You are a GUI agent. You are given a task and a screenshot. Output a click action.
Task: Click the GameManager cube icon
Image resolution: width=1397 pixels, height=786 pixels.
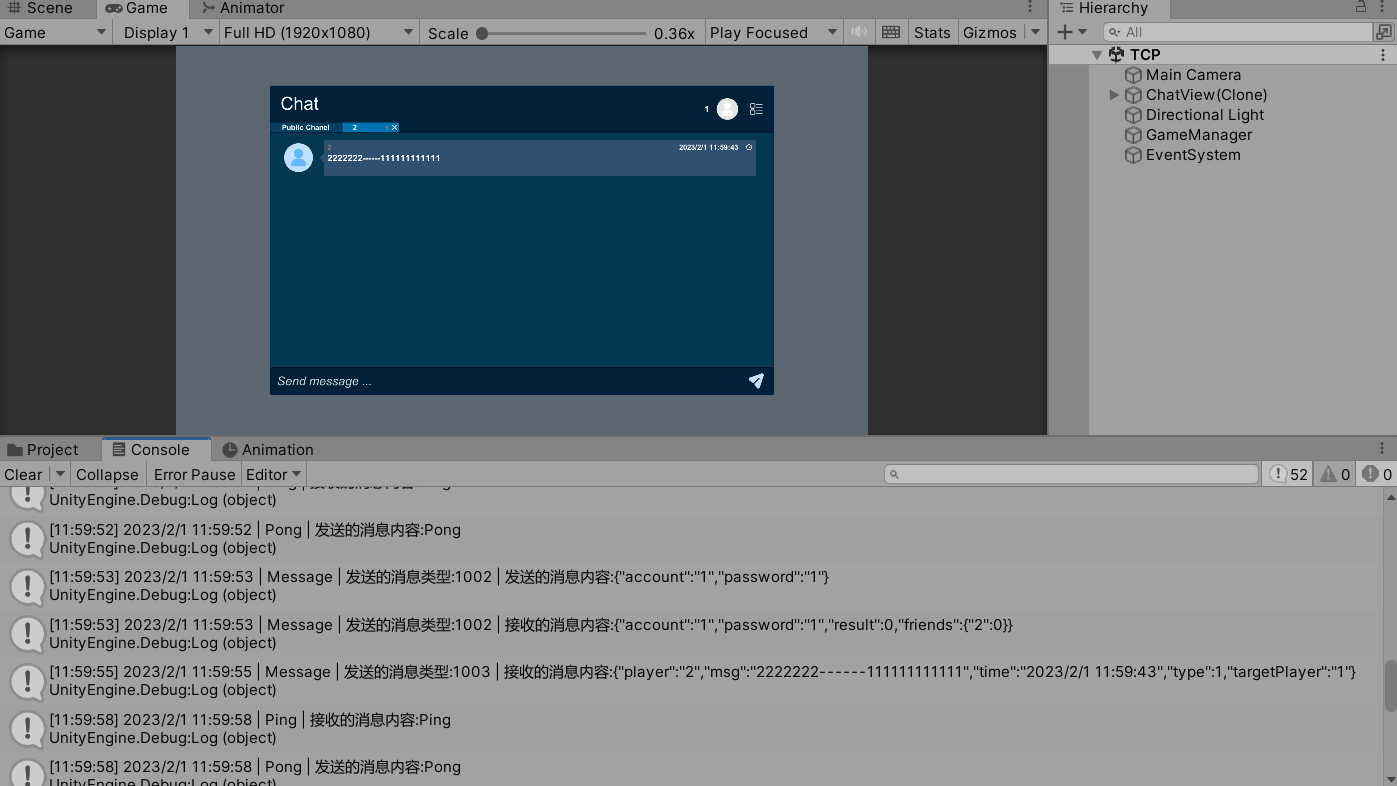1133,135
